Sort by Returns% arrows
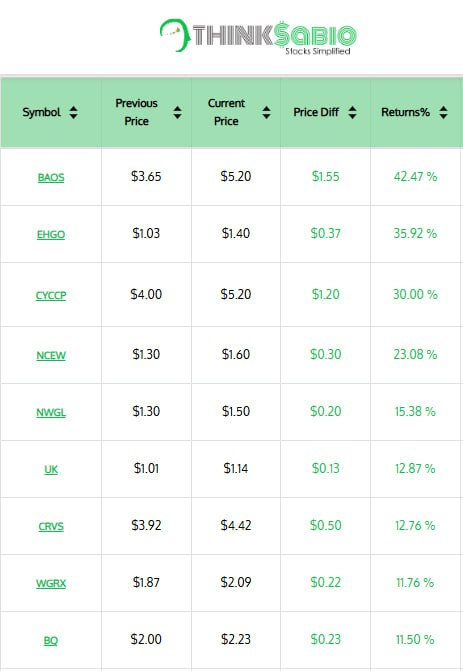The width and height of the screenshot is (463, 671). [443, 113]
